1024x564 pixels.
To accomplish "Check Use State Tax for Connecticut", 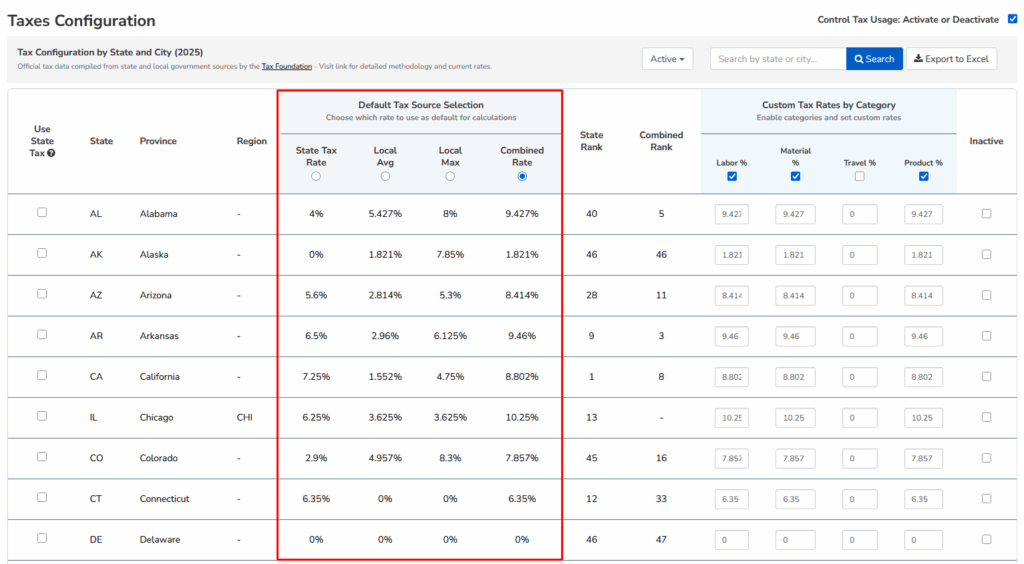I will (42, 497).
